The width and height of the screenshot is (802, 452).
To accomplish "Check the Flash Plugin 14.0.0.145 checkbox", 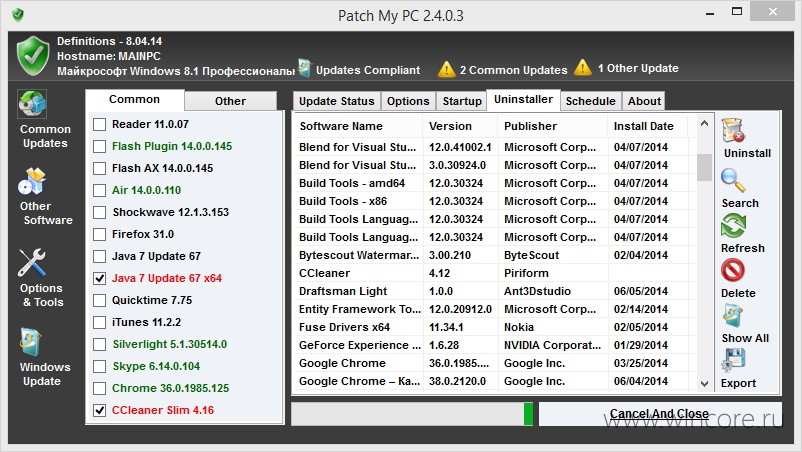I will point(100,146).
